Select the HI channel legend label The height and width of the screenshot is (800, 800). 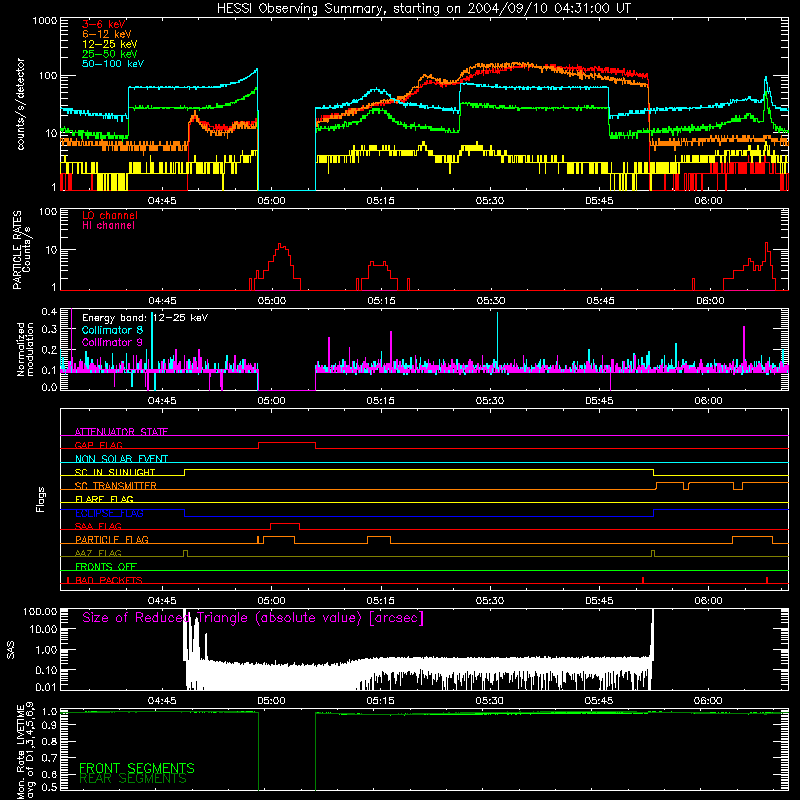tap(108, 226)
